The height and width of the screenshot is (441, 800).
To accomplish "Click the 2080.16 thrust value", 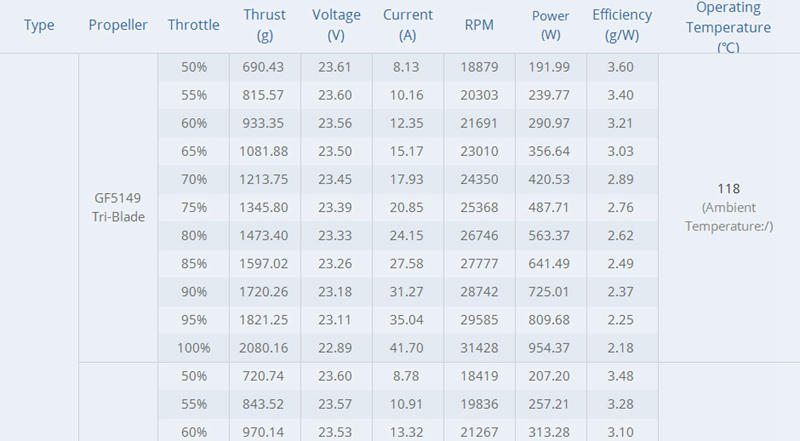I will point(264,347).
